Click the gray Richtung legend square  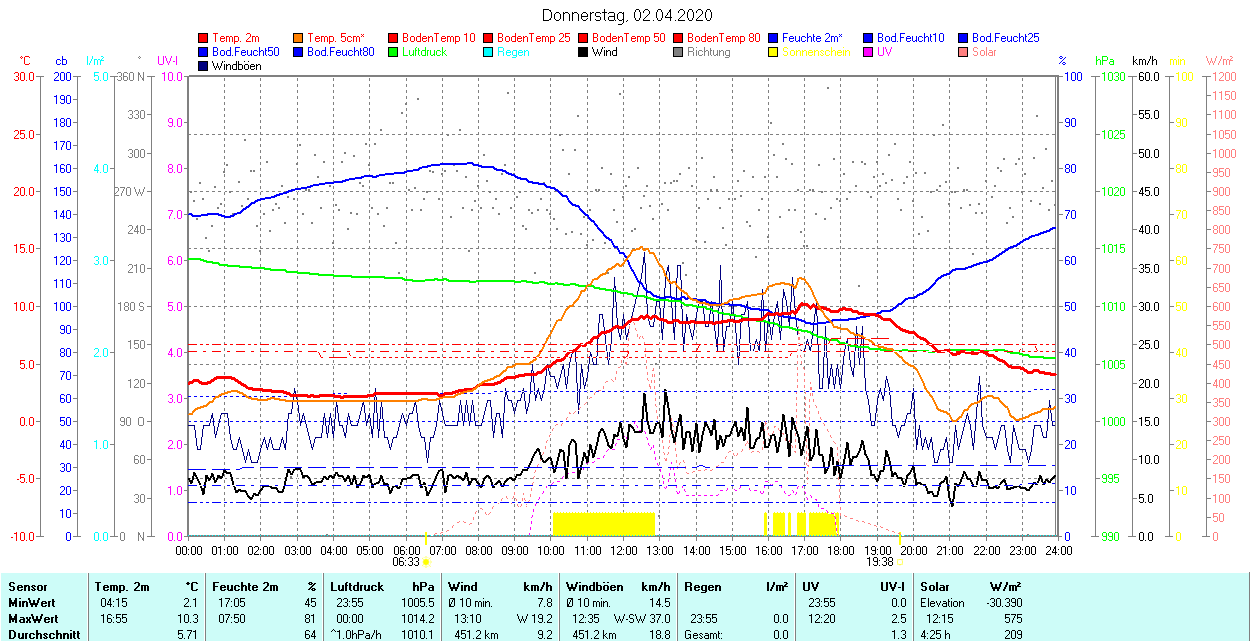(679, 52)
